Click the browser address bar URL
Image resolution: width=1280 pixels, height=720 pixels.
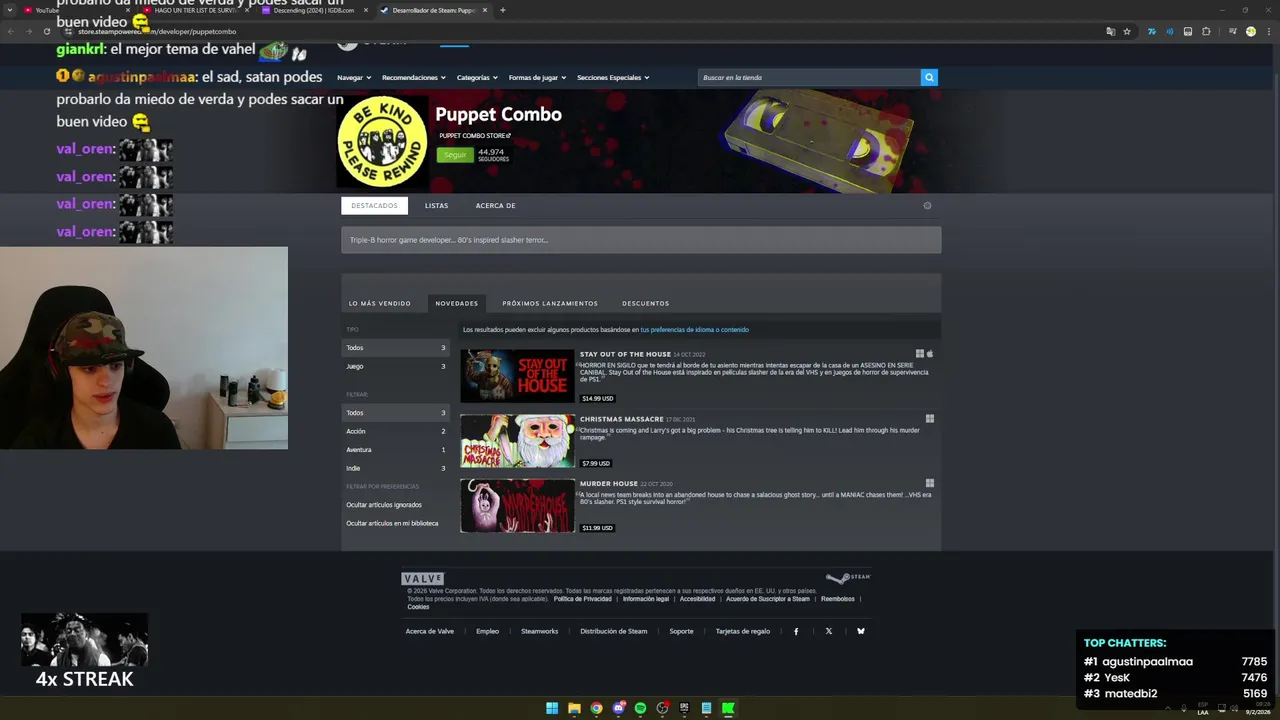[157, 31]
